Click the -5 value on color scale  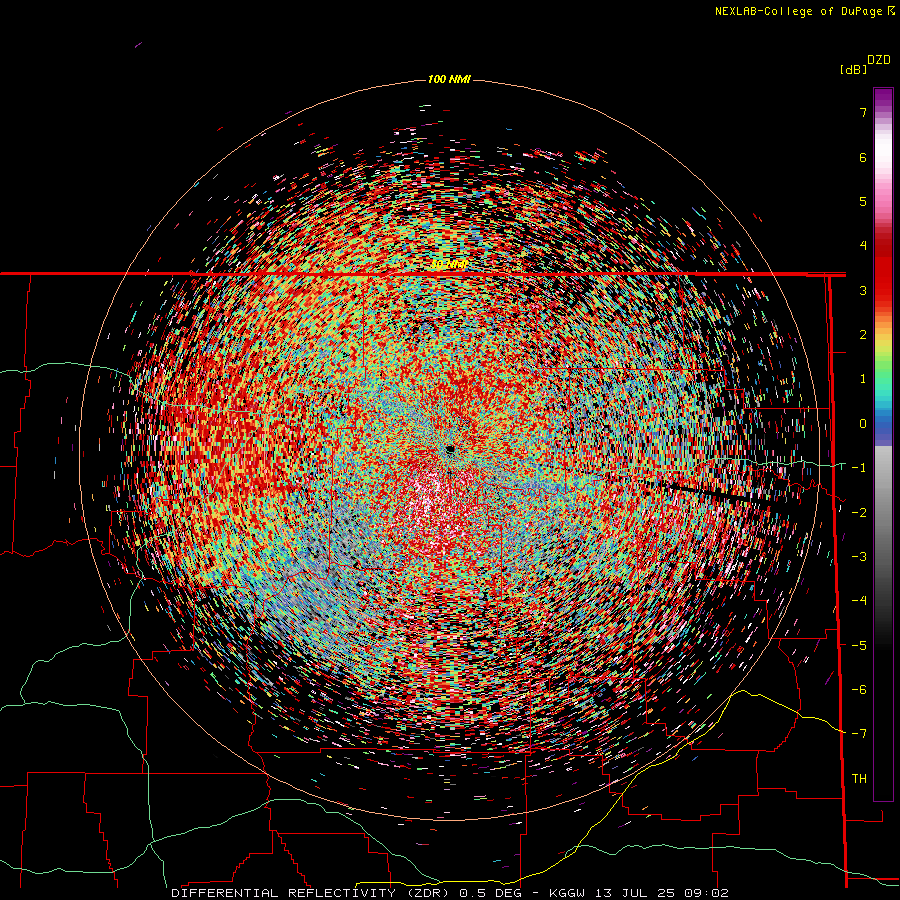tap(859, 646)
